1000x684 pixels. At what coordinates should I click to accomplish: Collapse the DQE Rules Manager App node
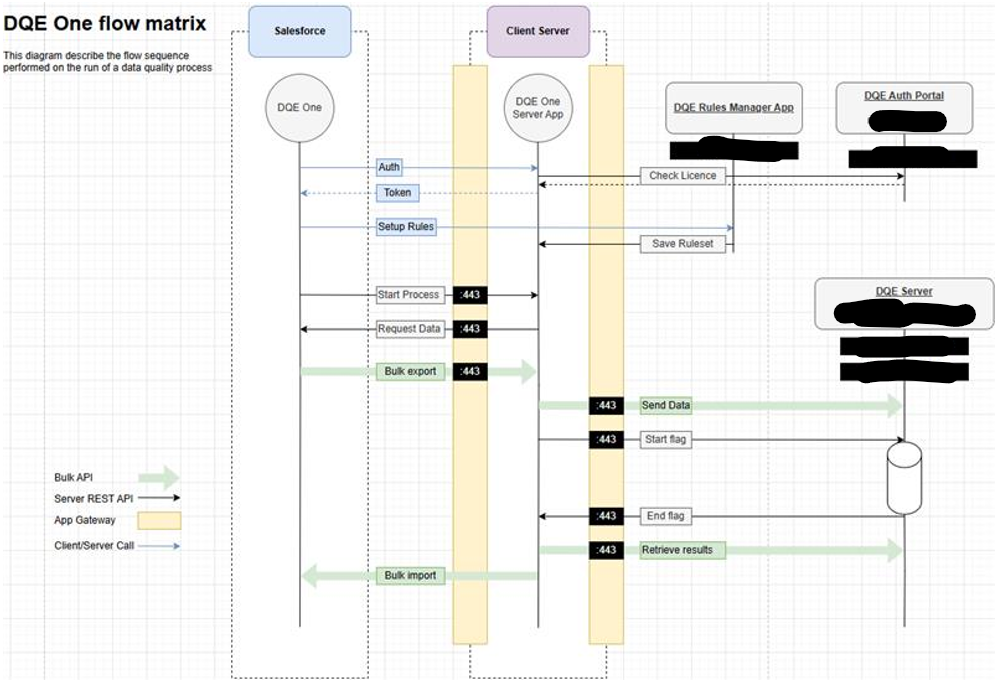[733, 106]
